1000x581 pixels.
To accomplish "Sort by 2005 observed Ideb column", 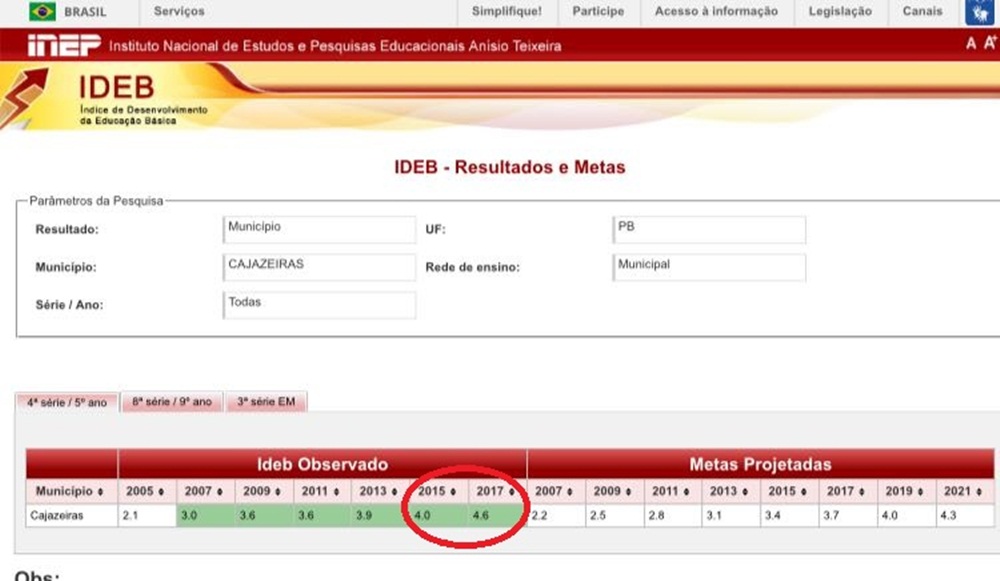I will [146, 492].
